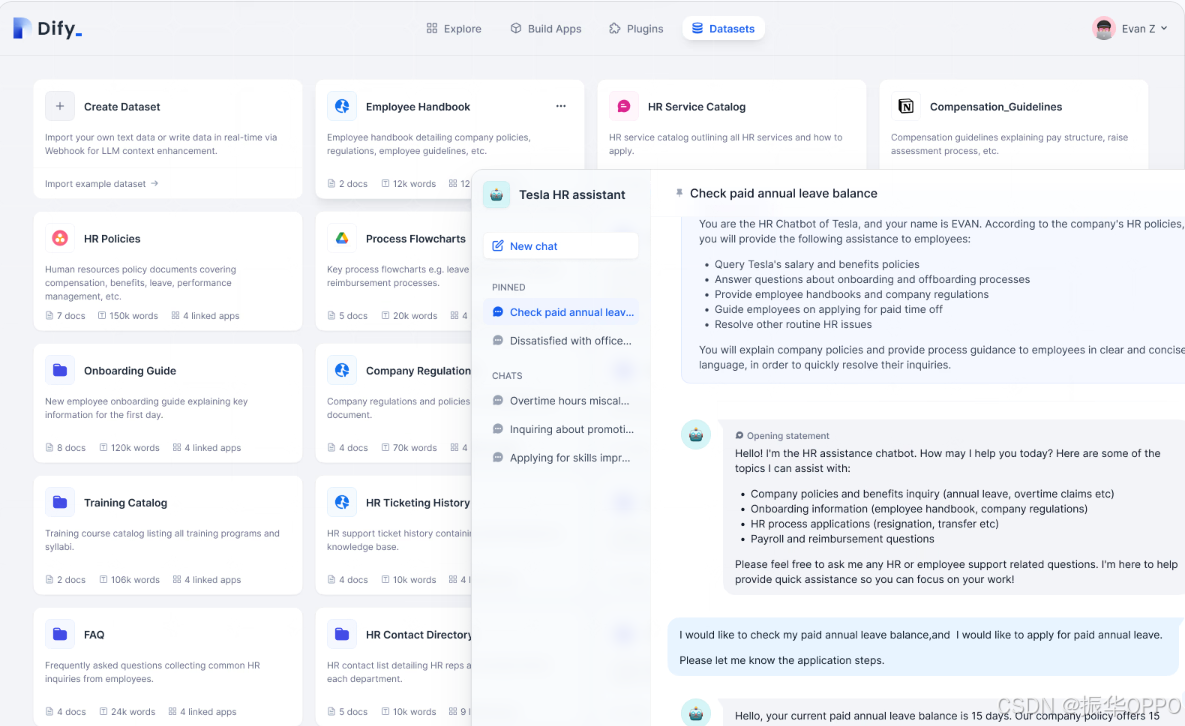
Task: Click the HR Service Catalog pink icon
Action: coord(623,107)
